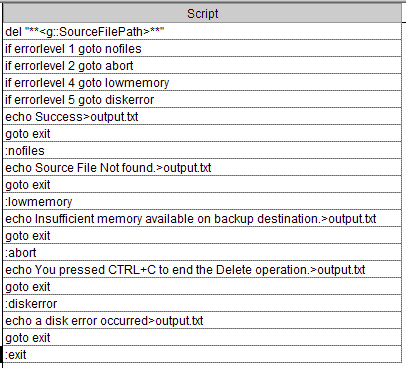The height and width of the screenshot is (368, 406).
Task: Click the ':lowmemory' label row
Action: point(202,202)
